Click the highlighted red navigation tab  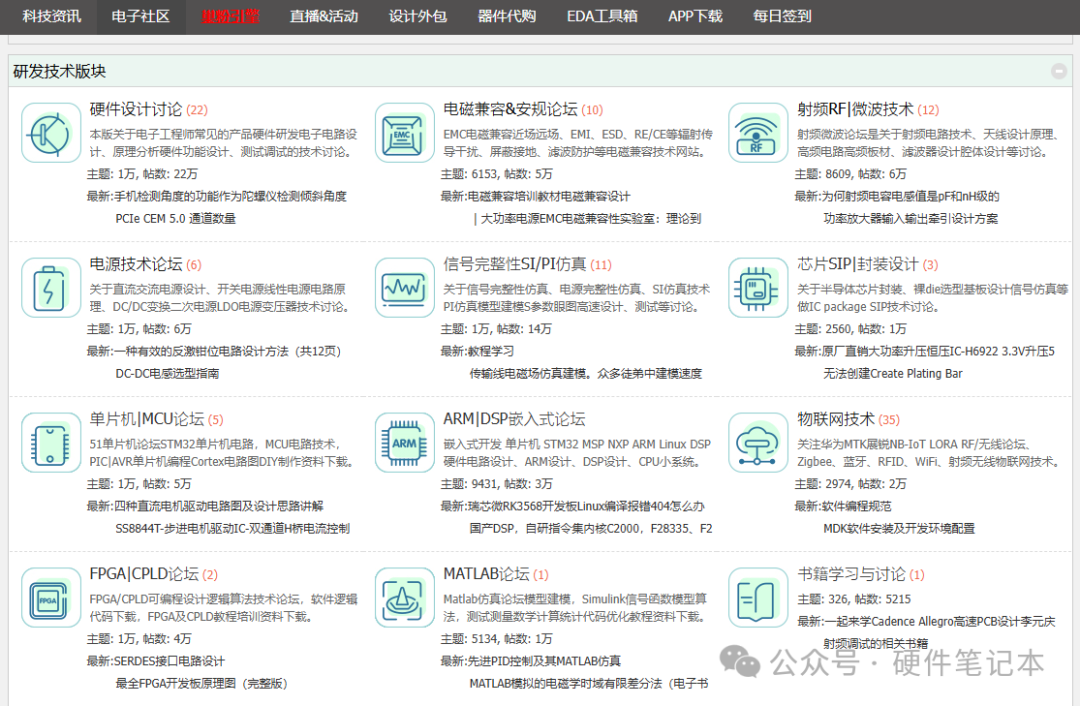[x=230, y=16]
